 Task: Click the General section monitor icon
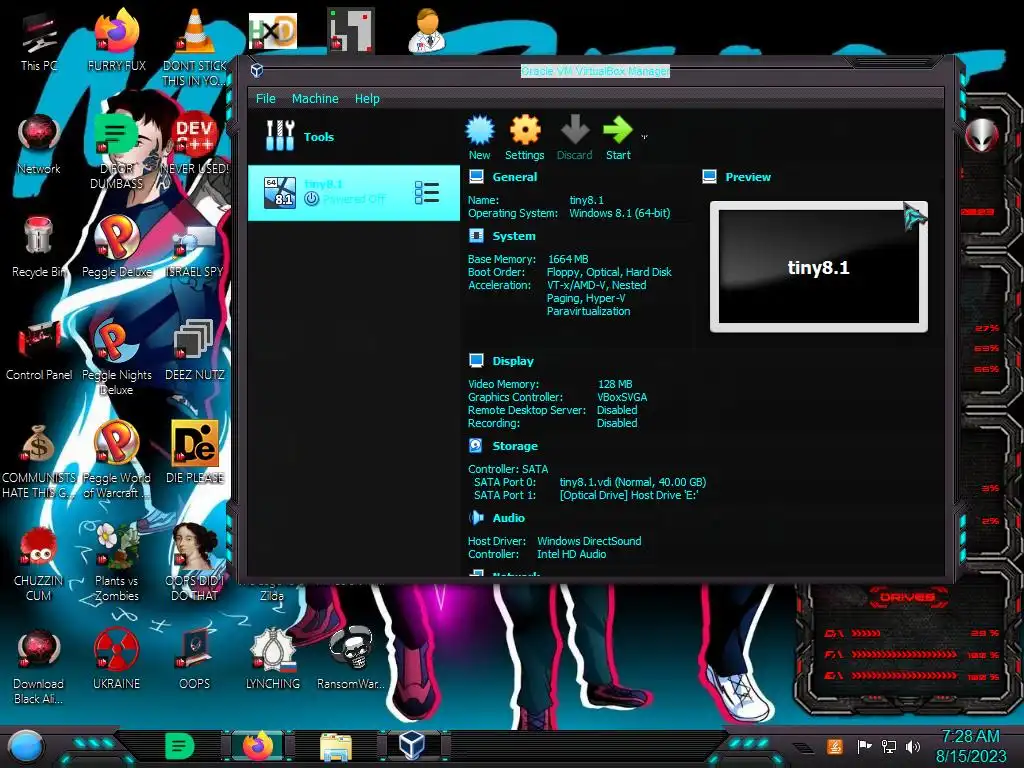476,177
